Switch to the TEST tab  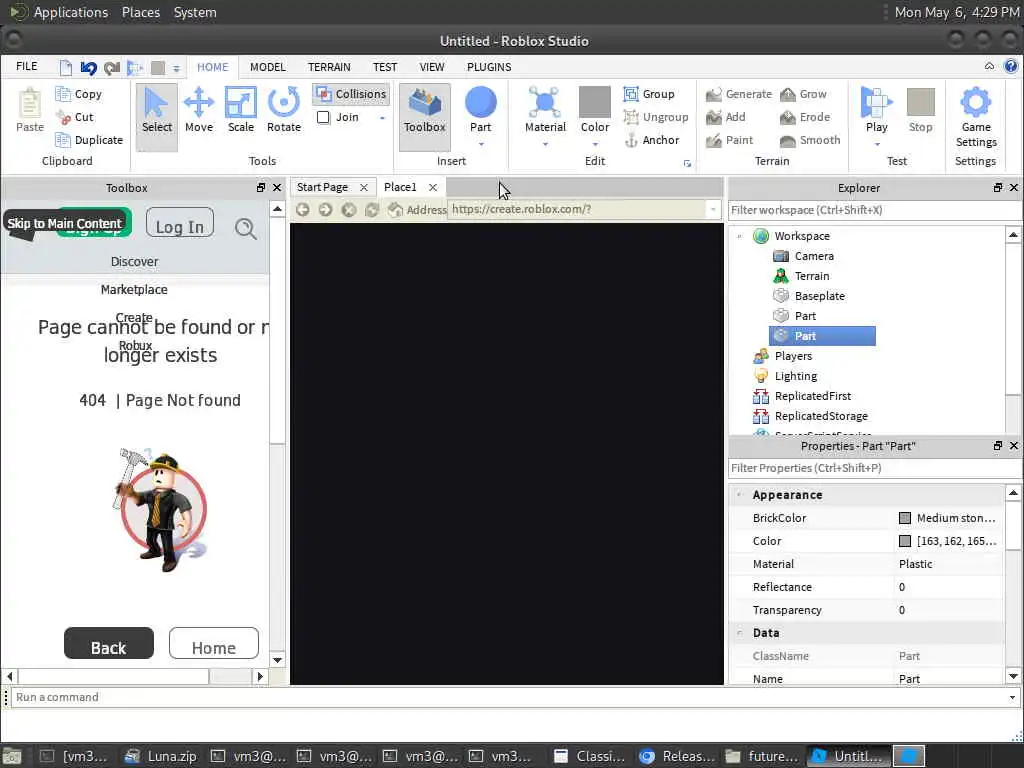pos(385,67)
